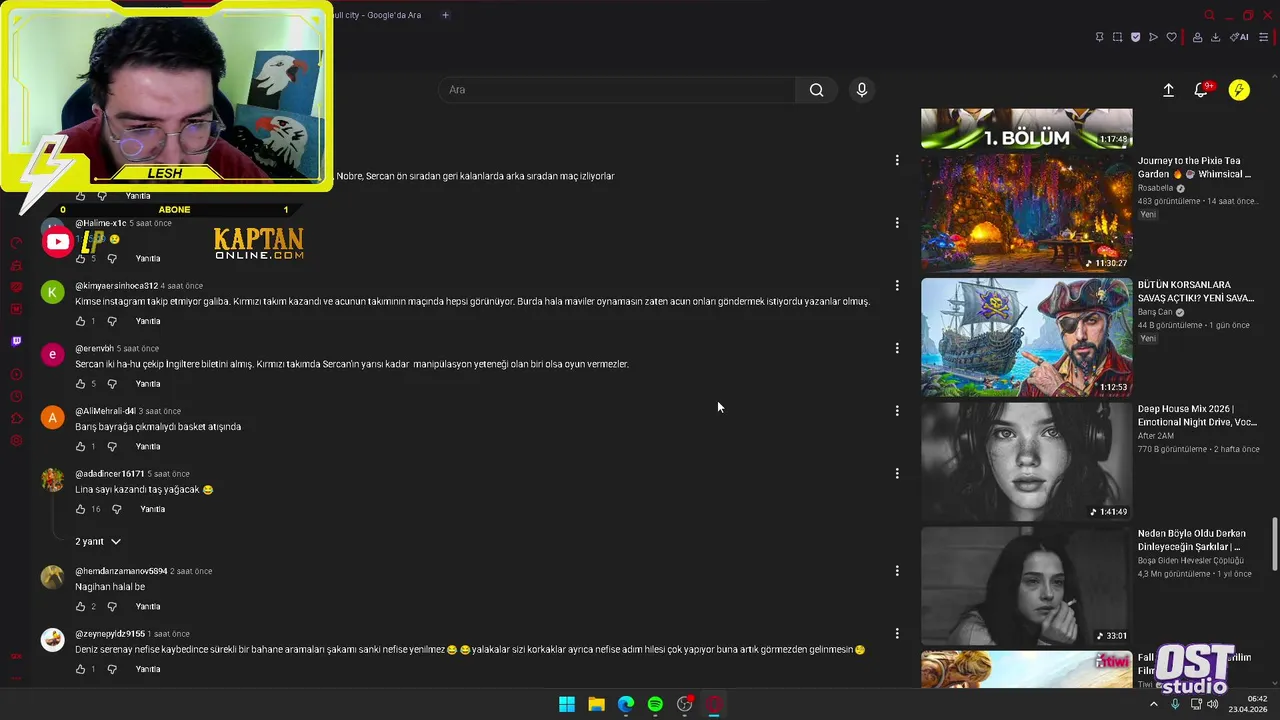Like the comment by @AliMehrali-d4l
The height and width of the screenshot is (720, 1280).
tap(81, 447)
